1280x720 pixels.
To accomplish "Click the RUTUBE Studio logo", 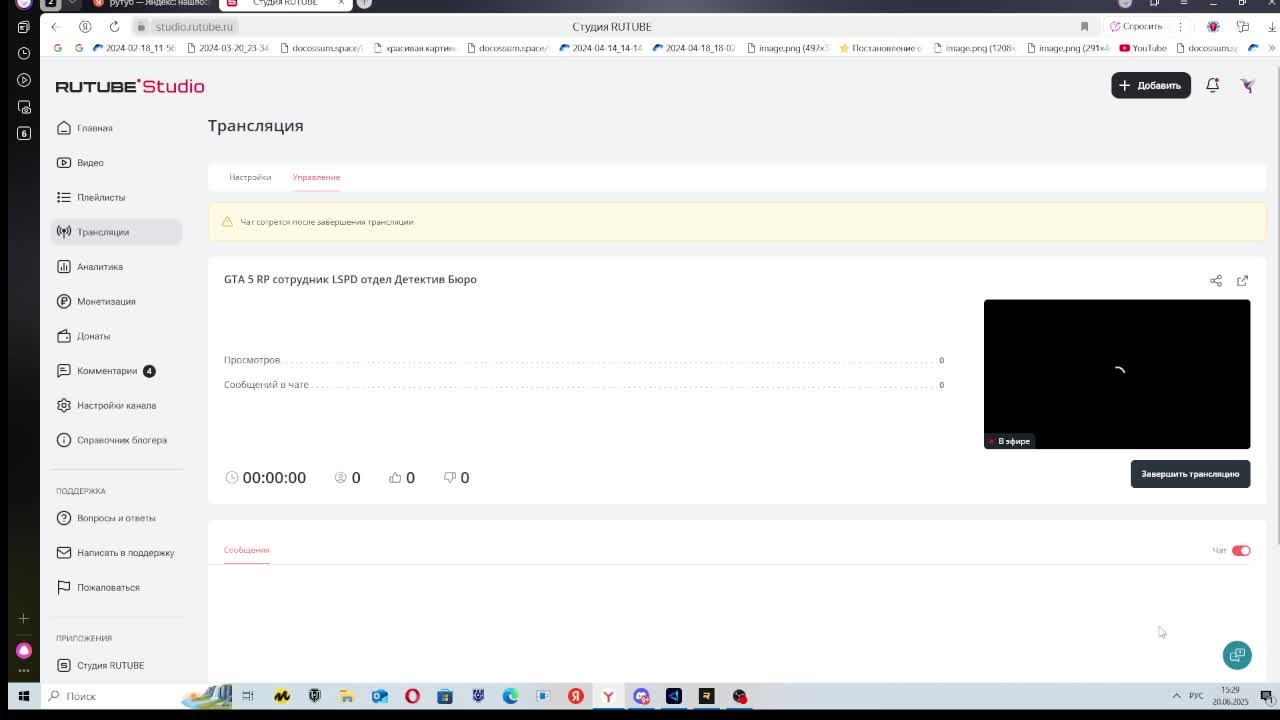I will (130, 86).
